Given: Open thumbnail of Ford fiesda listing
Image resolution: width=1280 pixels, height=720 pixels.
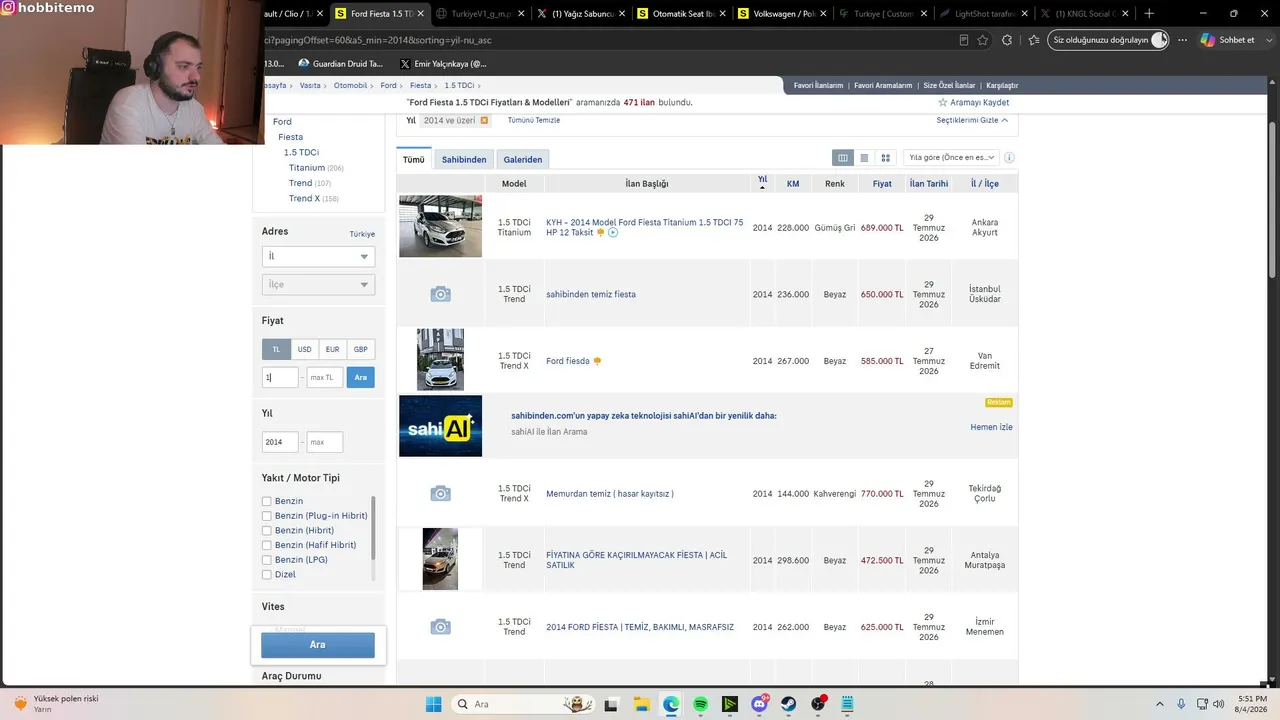Looking at the screenshot, I should (x=440, y=360).
